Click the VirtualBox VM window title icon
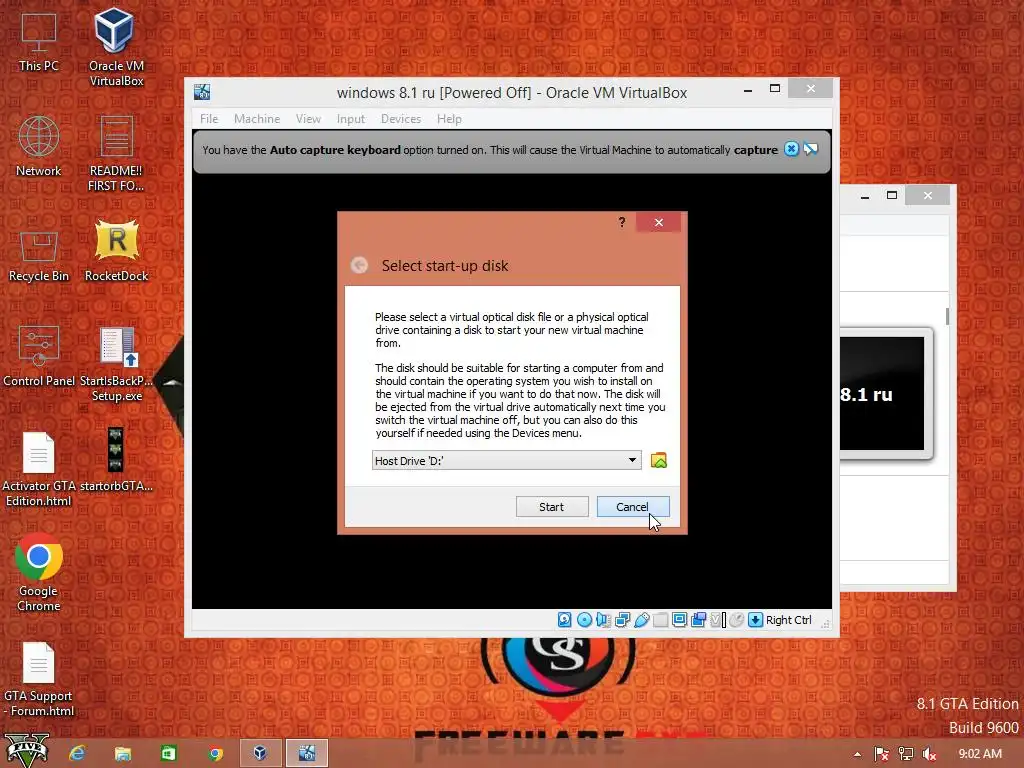1024x768 pixels. tap(202, 92)
